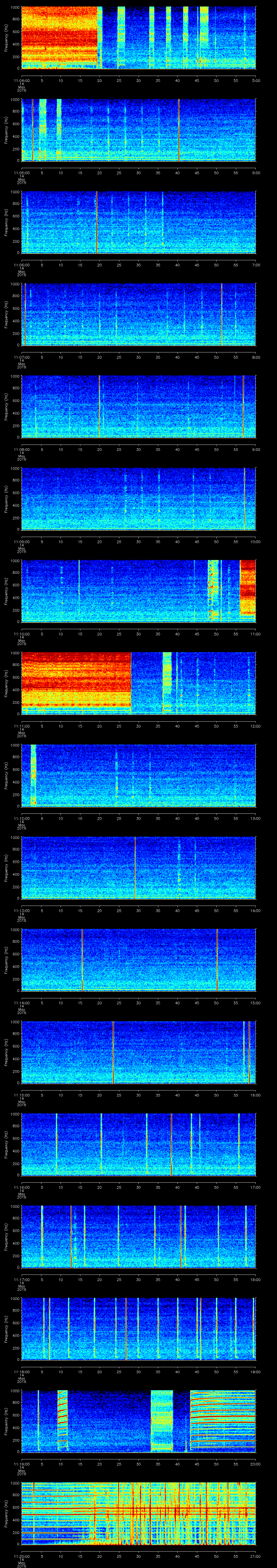
Task: Select the spectrogram panel starting at 11:17:00
Action: pos(139,1237)
